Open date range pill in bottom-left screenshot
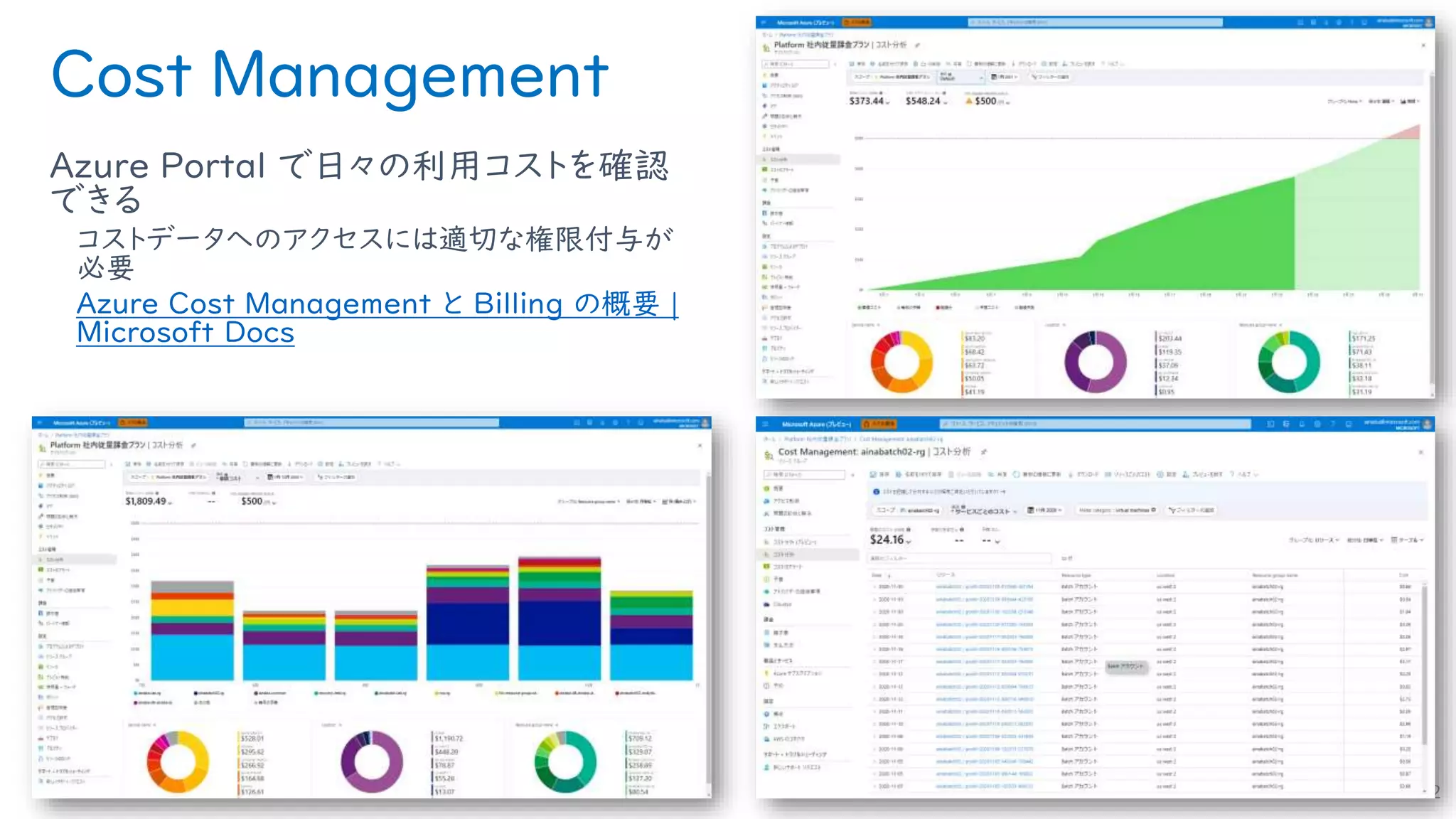The height and width of the screenshot is (819, 1456). pyautogui.click(x=285, y=477)
